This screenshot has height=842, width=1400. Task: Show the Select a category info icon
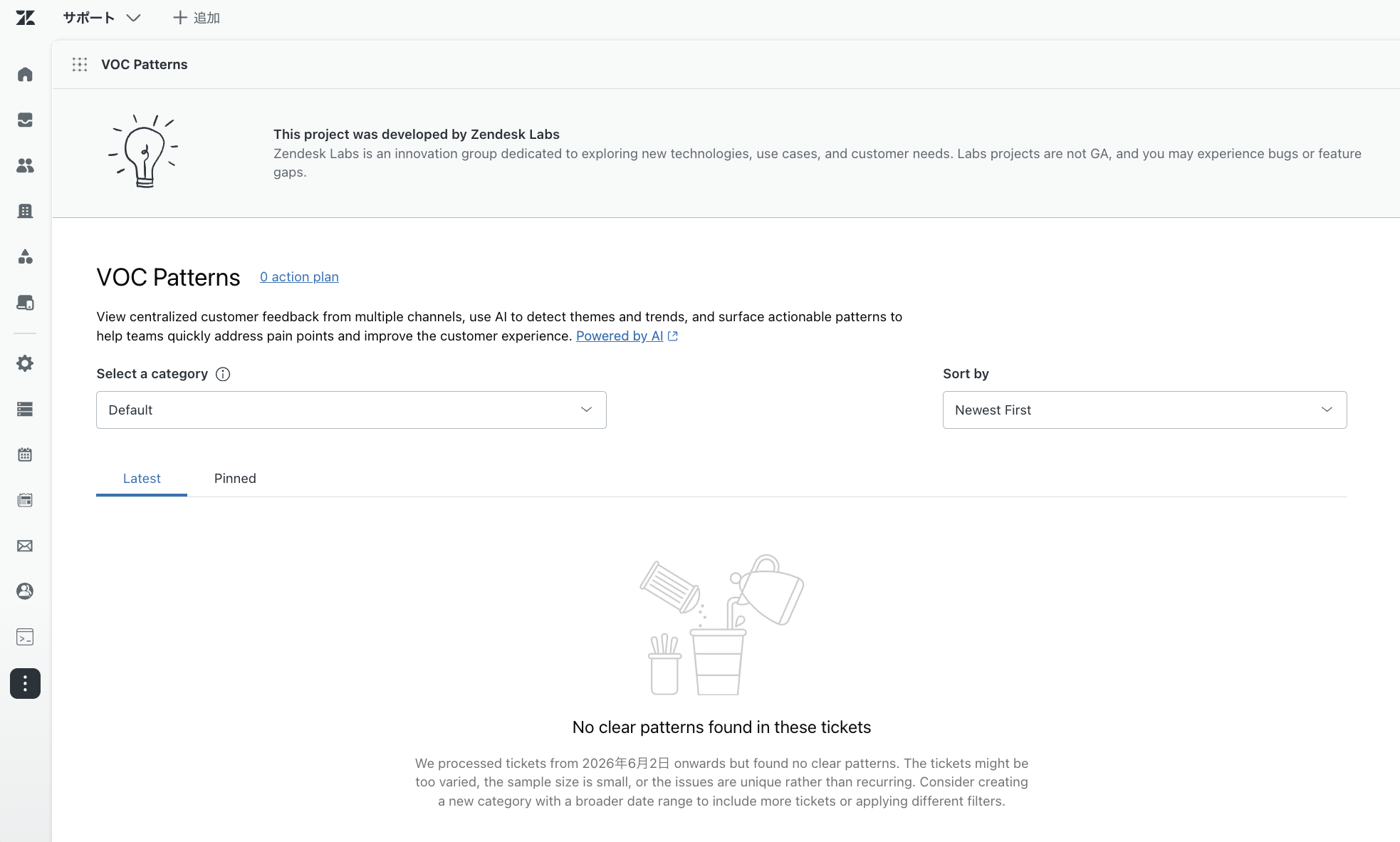[x=223, y=374]
